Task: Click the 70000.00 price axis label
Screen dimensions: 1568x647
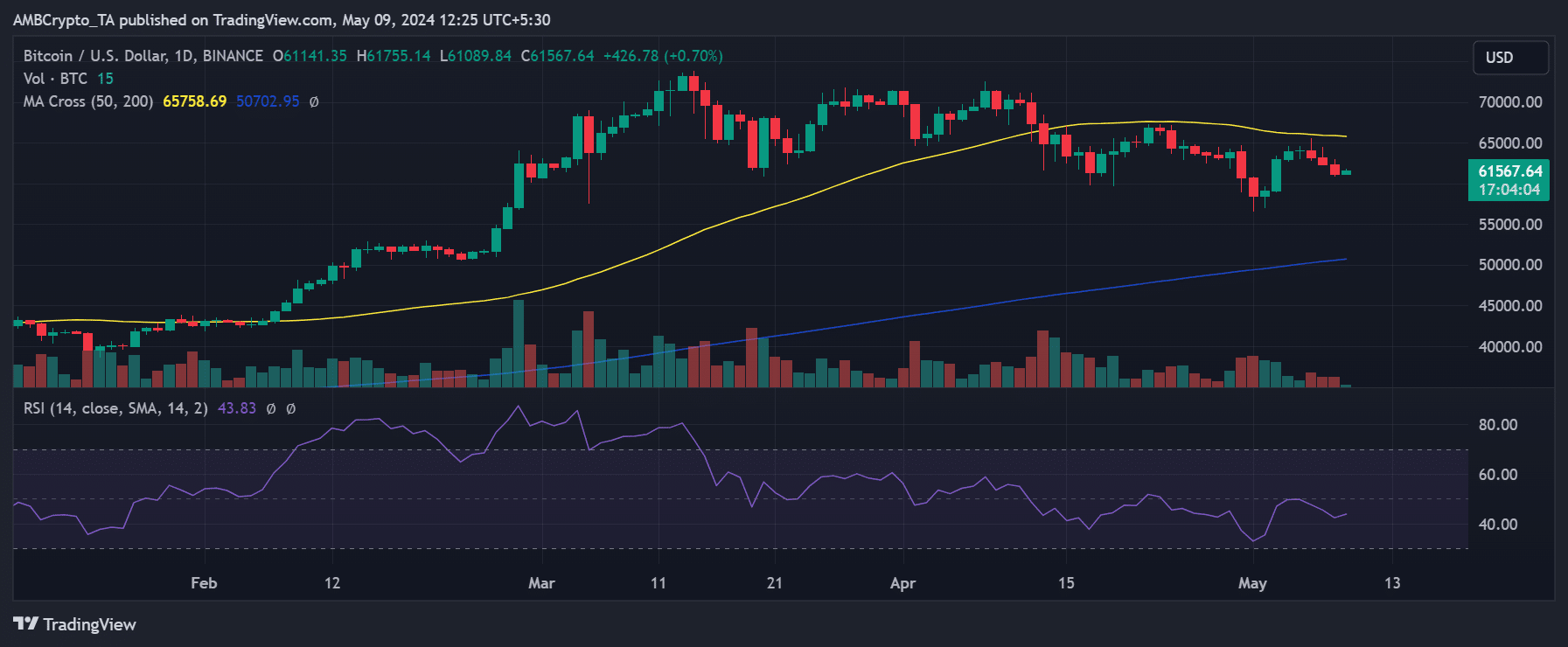Action: coord(1510,102)
